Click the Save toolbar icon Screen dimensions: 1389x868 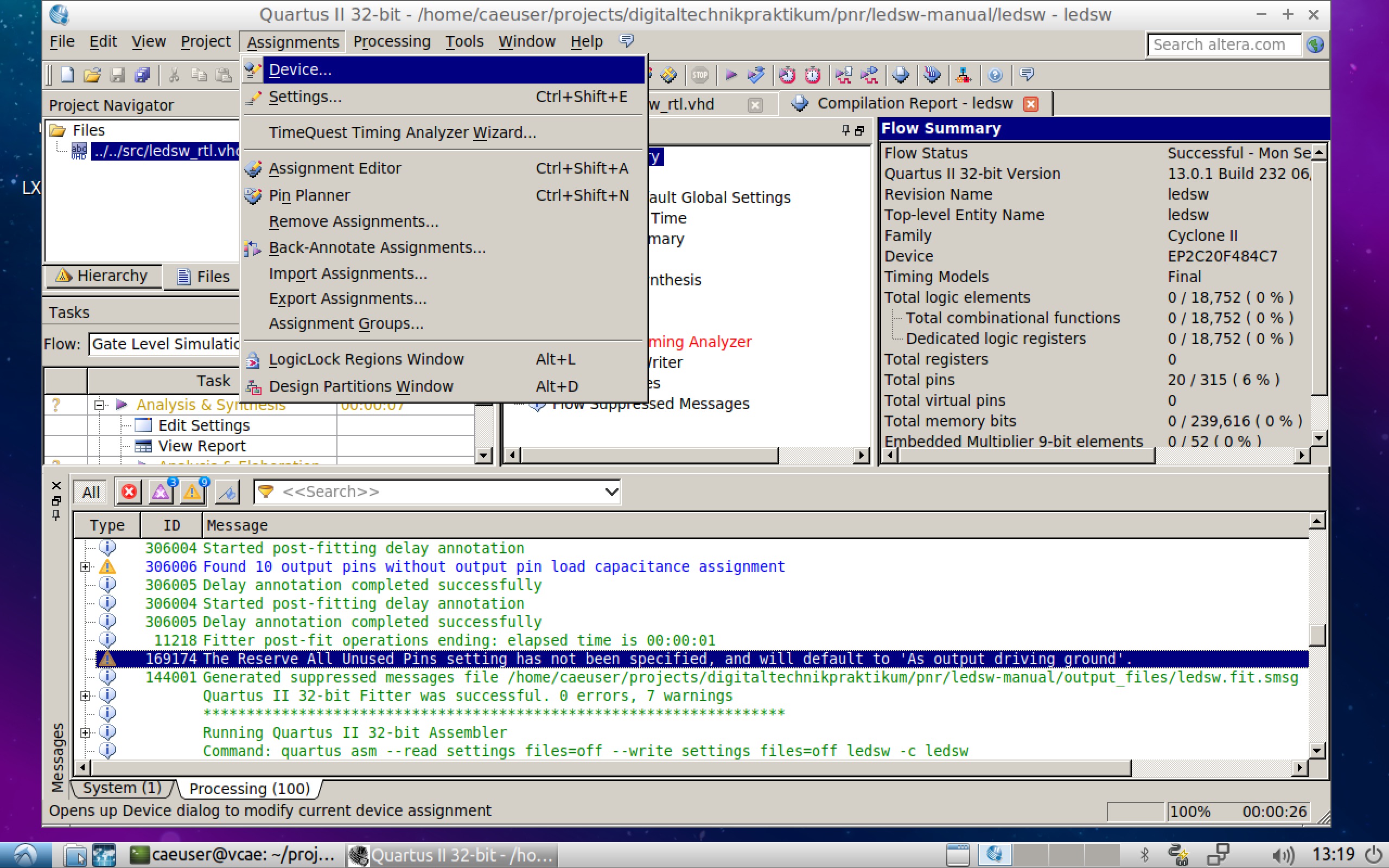(x=118, y=75)
